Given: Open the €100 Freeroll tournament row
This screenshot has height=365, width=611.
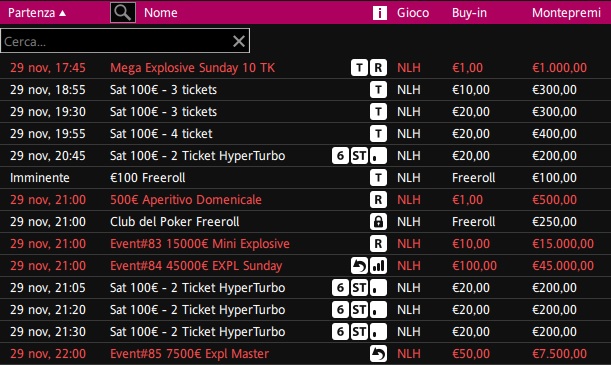Looking at the screenshot, I should point(306,178).
